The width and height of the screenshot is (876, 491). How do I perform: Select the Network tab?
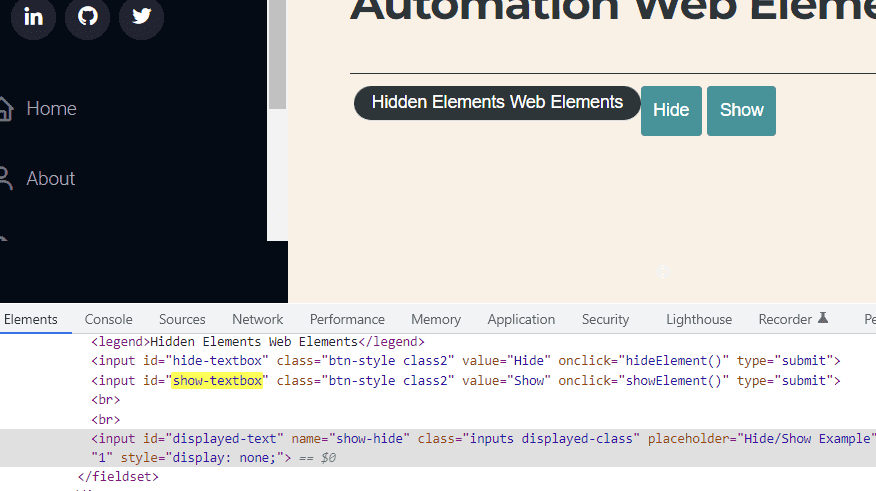point(257,319)
